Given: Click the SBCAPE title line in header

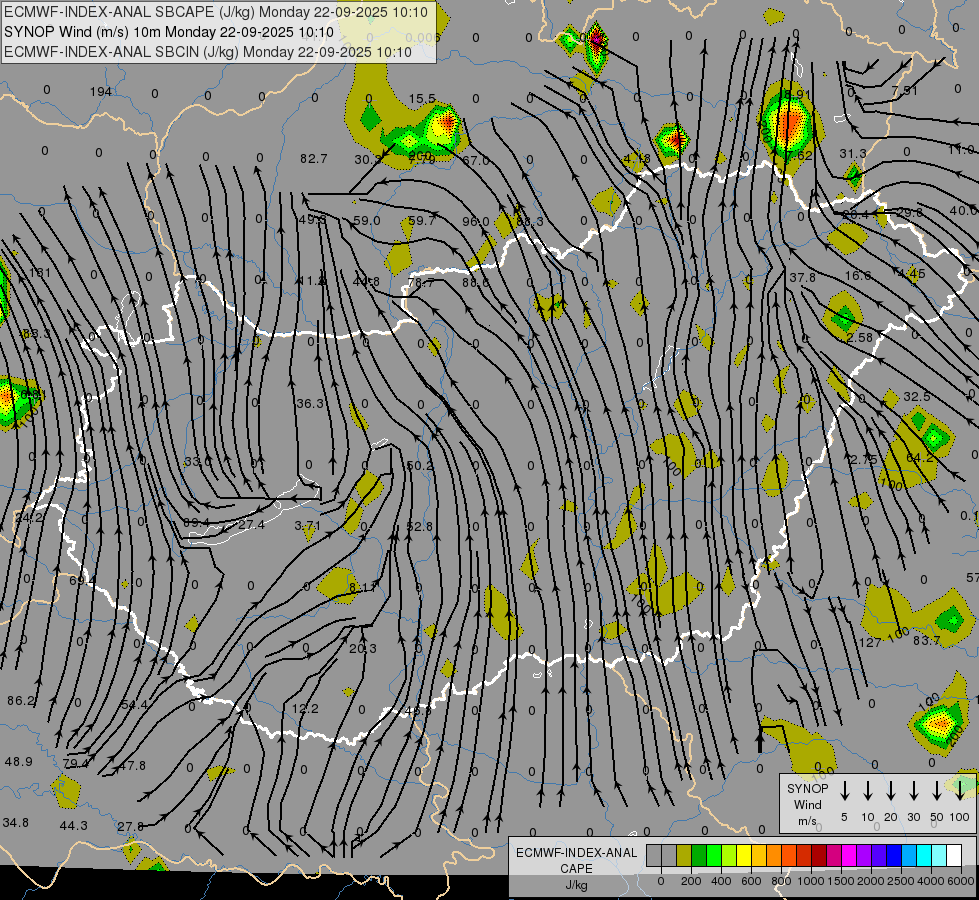Looking at the screenshot, I should pyautogui.click(x=216, y=12).
